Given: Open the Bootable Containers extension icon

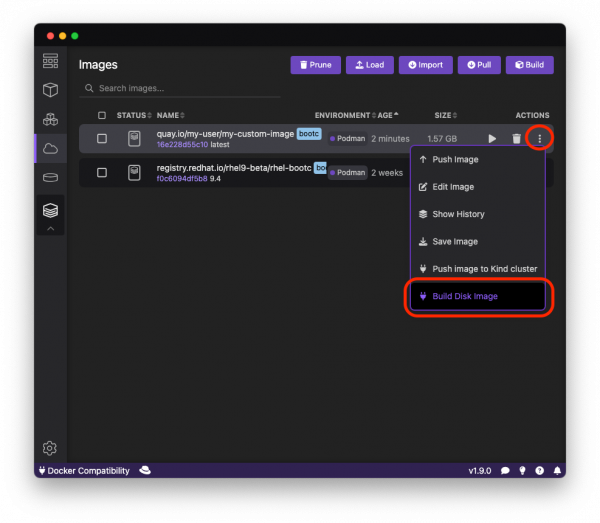Looking at the screenshot, I should tap(50, 210).
